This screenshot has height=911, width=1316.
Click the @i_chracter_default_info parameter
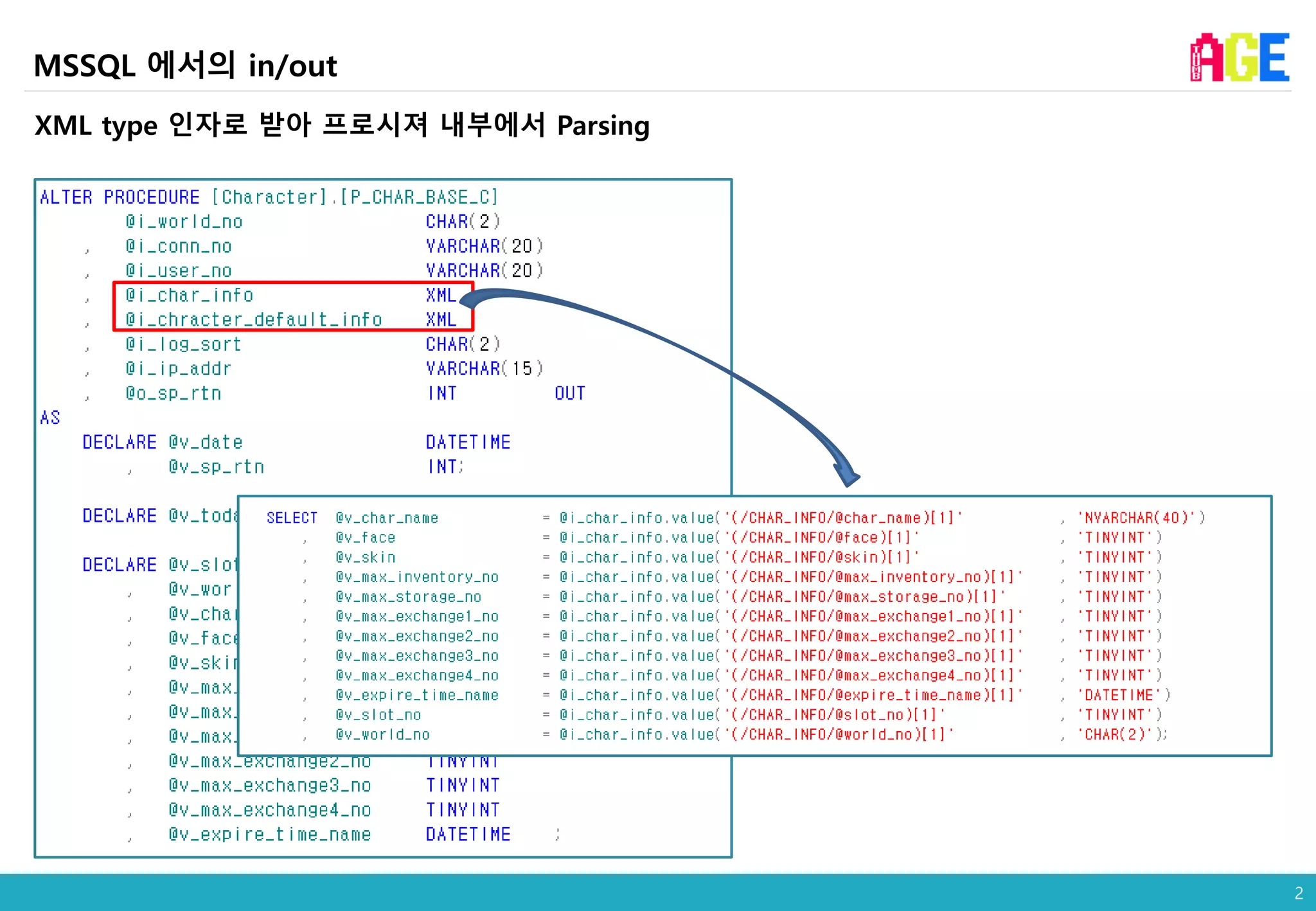pos(254,320)
